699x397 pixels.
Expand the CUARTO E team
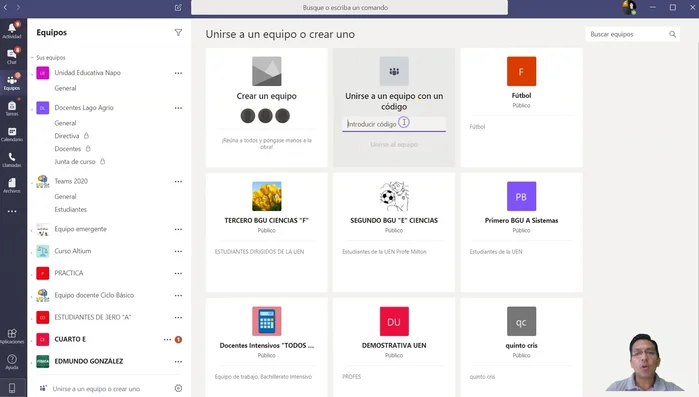(32, 340)
